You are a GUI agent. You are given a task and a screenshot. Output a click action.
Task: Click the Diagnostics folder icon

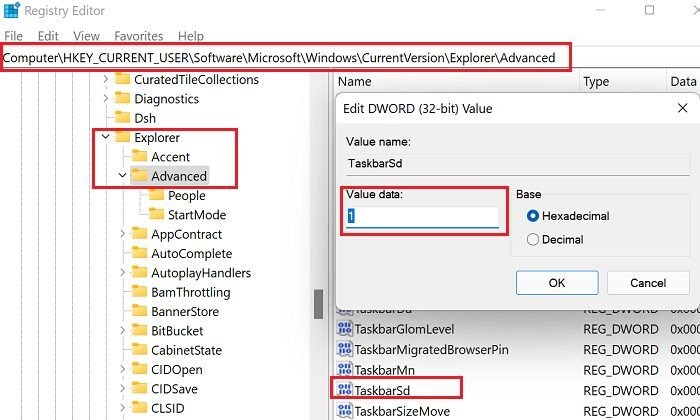123,99
